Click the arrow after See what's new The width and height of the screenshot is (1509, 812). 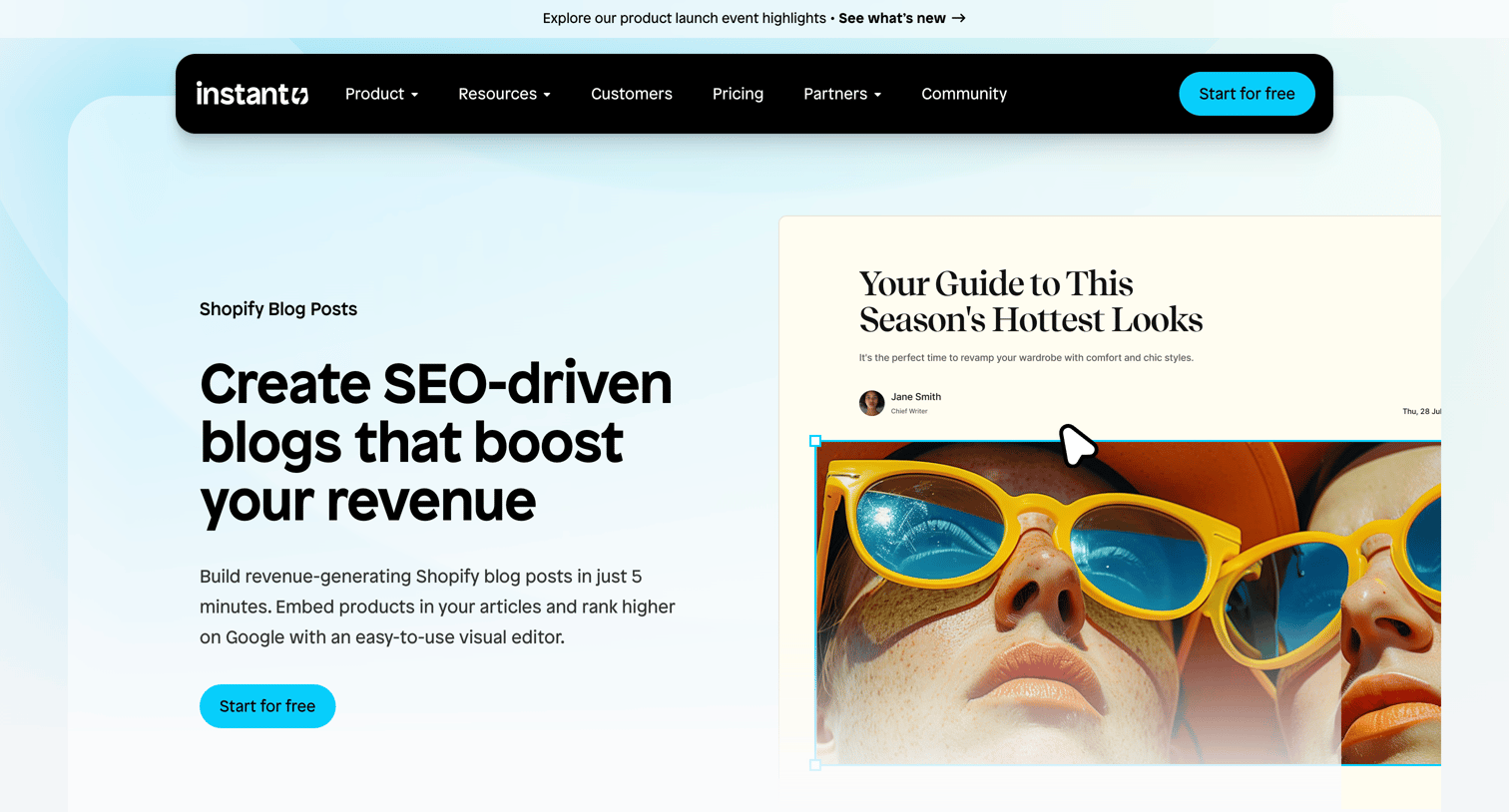tap(959, 18)
